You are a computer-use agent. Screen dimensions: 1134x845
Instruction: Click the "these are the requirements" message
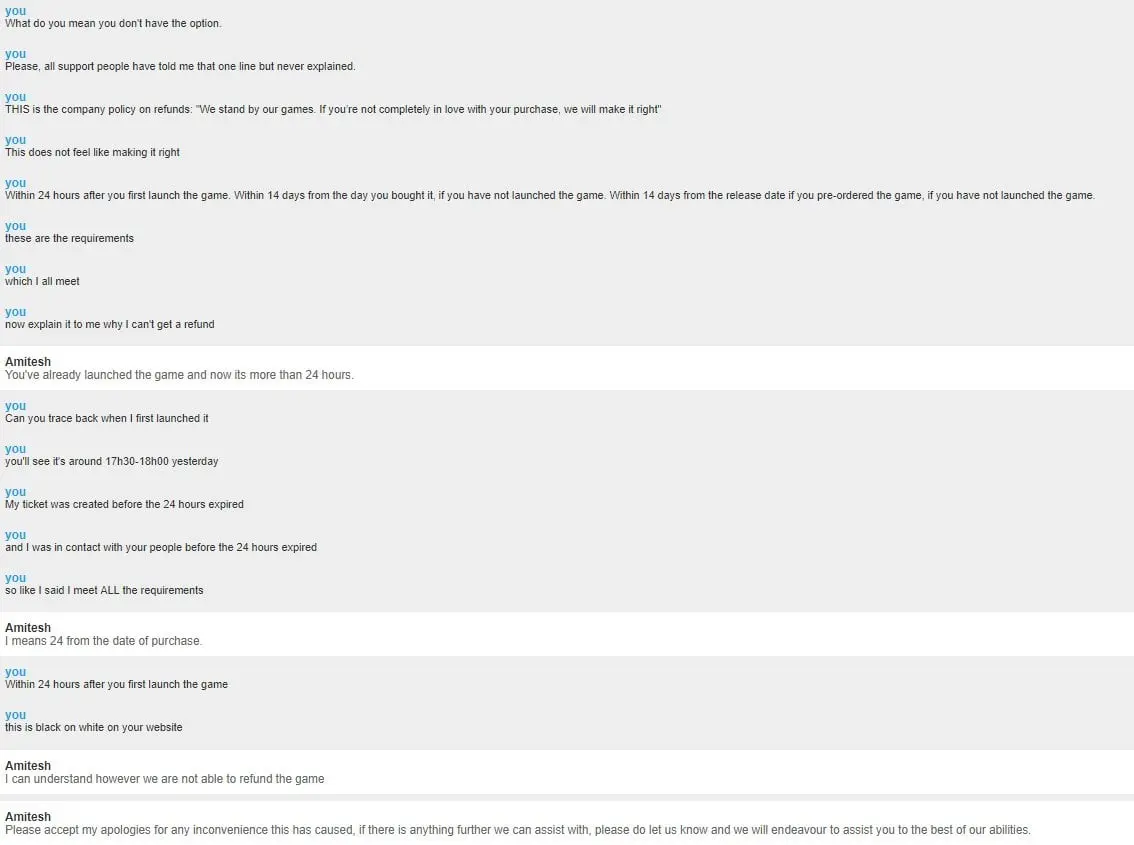pos(69,238)
